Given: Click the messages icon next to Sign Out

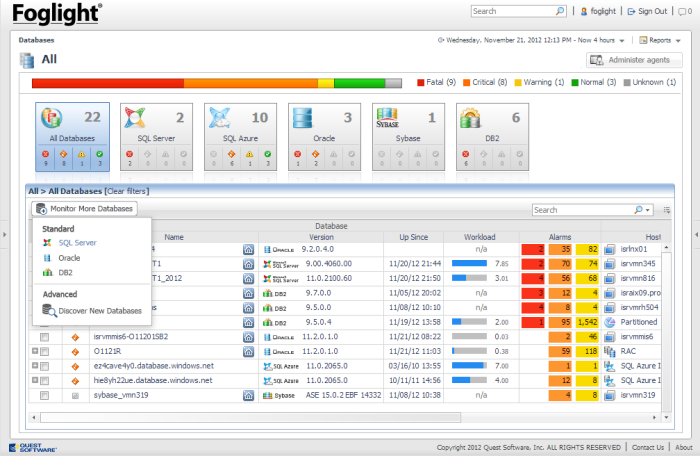Looking at the screenshot, I should [x=682, y=12].
